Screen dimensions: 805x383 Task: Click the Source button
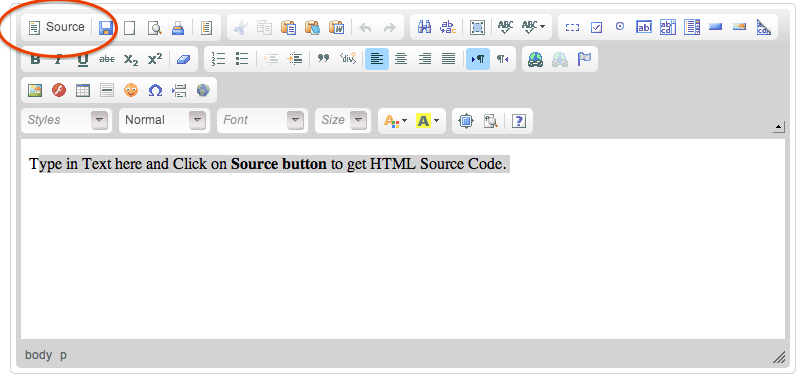(x=56, y=27)
